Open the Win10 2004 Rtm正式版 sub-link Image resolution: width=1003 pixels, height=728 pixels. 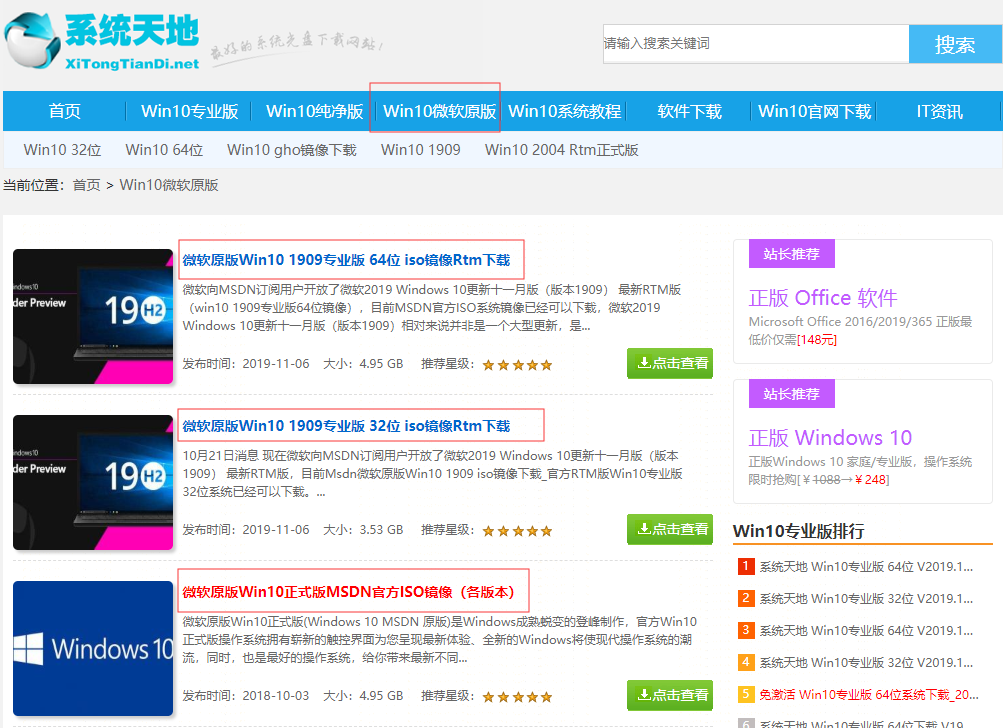point(562,150)
